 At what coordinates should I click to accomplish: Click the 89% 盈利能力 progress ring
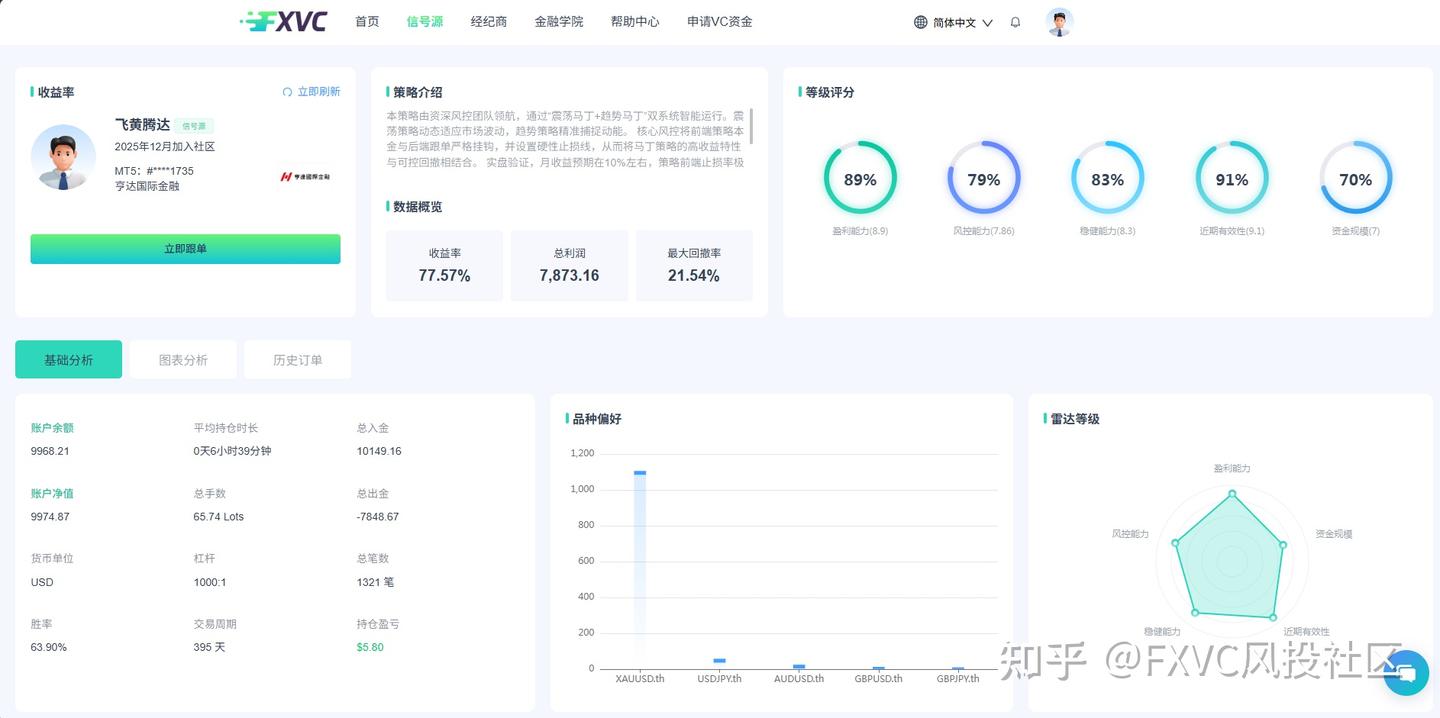[860, 179]
